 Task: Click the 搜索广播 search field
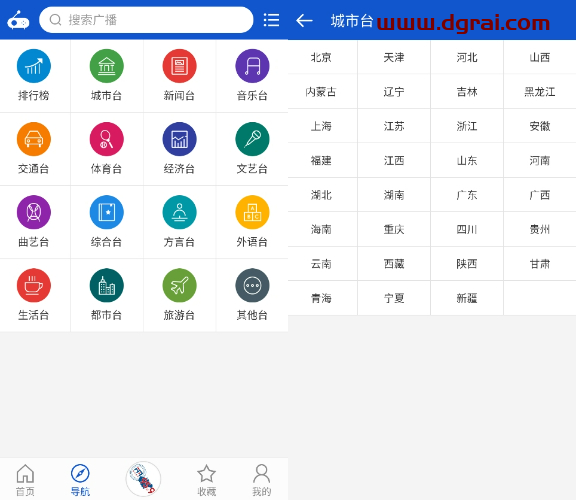point(146,20)
